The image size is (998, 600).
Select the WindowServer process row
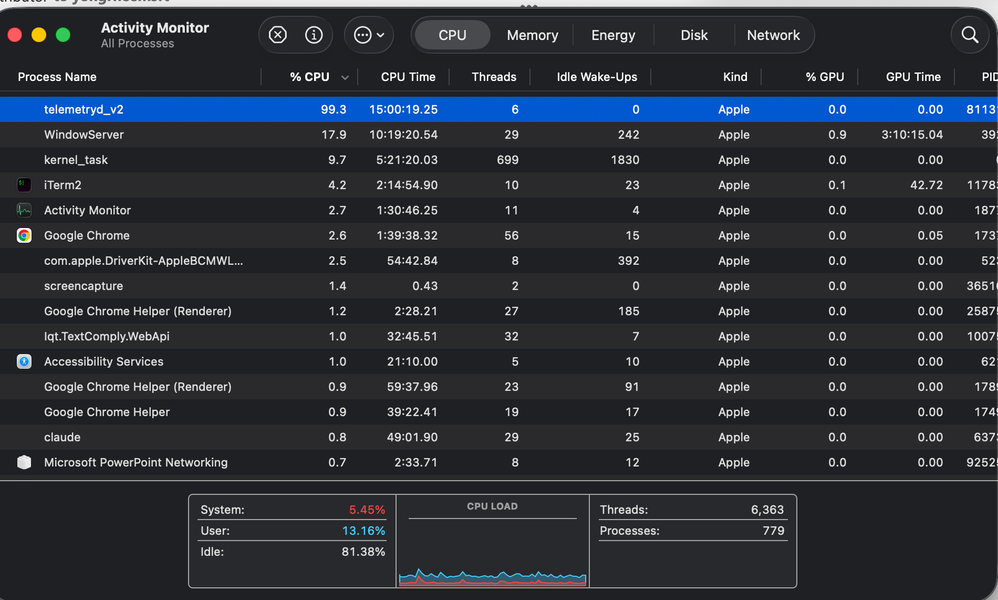coord(84,135)
